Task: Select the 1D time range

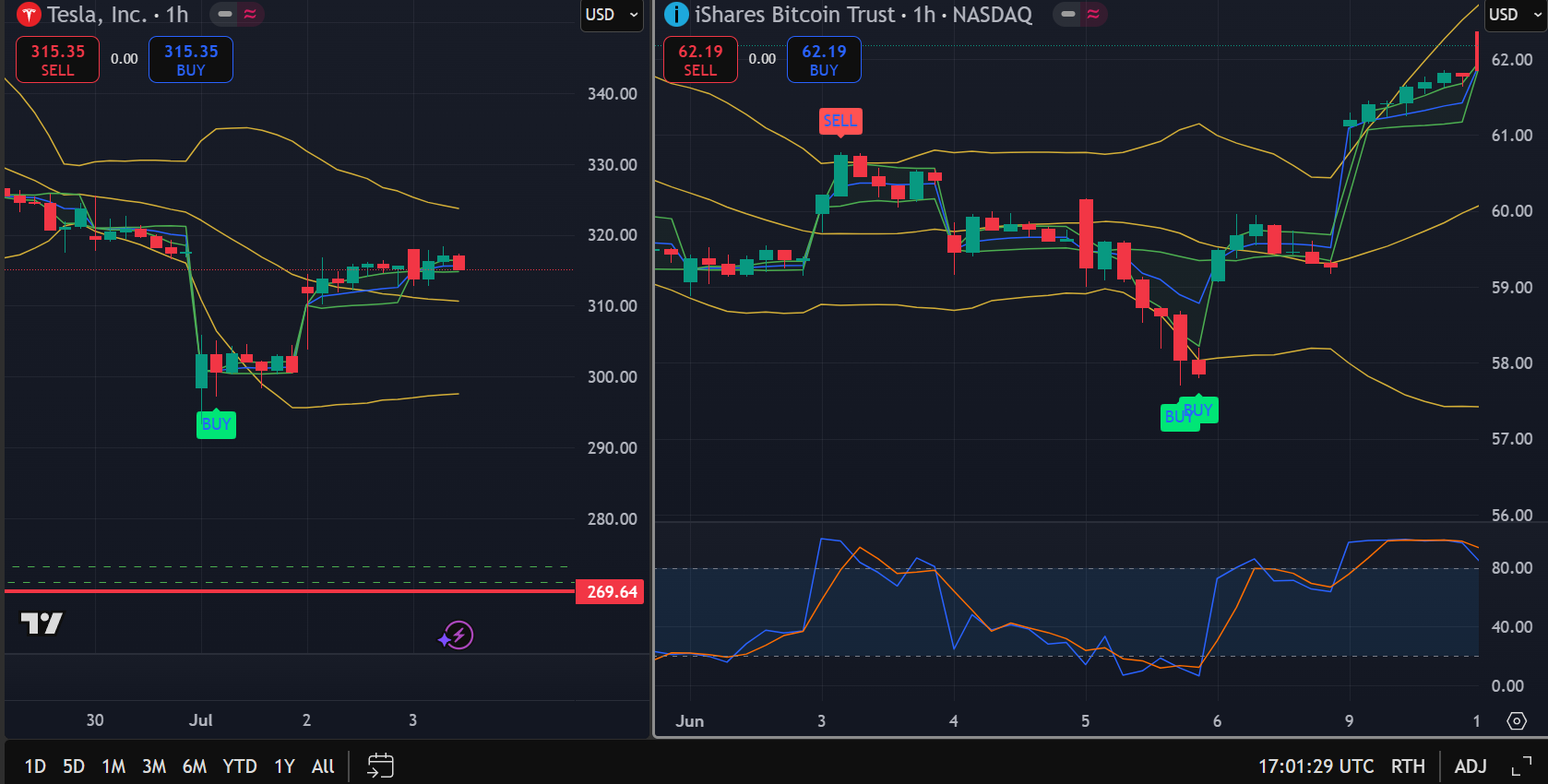Action: pos(35,766)
